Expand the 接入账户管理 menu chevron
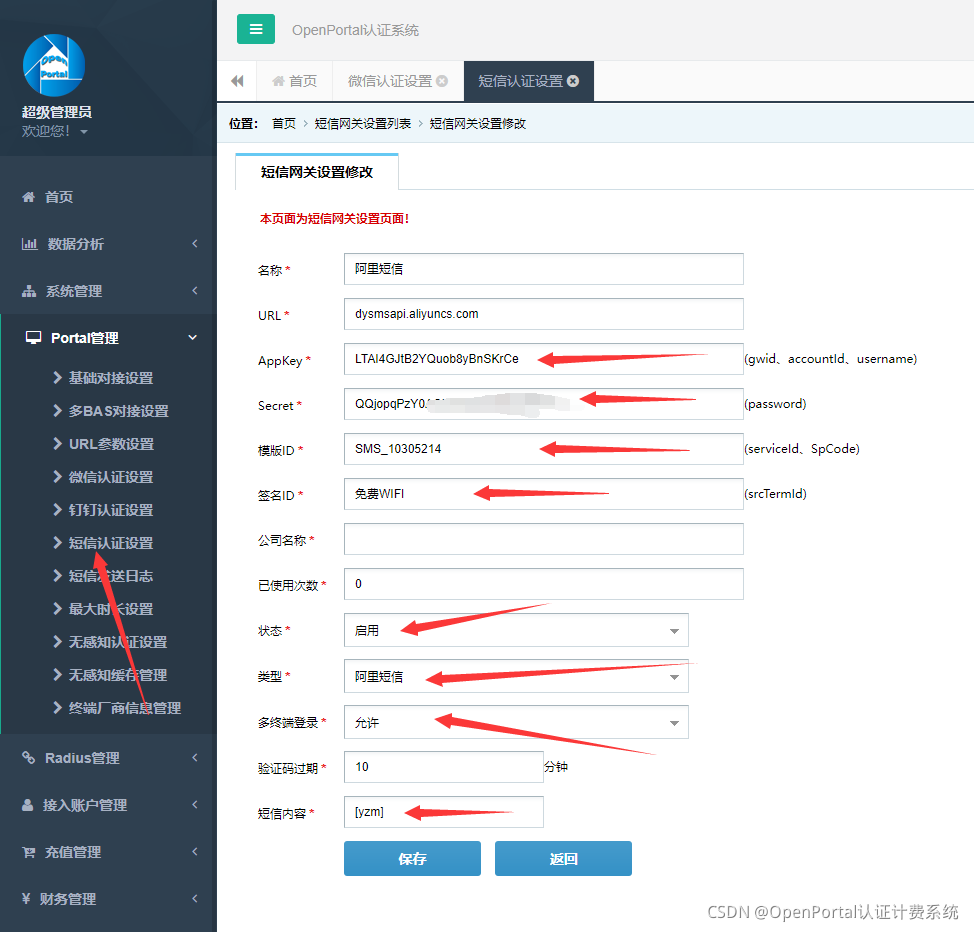This screenshot has height=932, width=974. pyautogui.click(x=194, y=805)
